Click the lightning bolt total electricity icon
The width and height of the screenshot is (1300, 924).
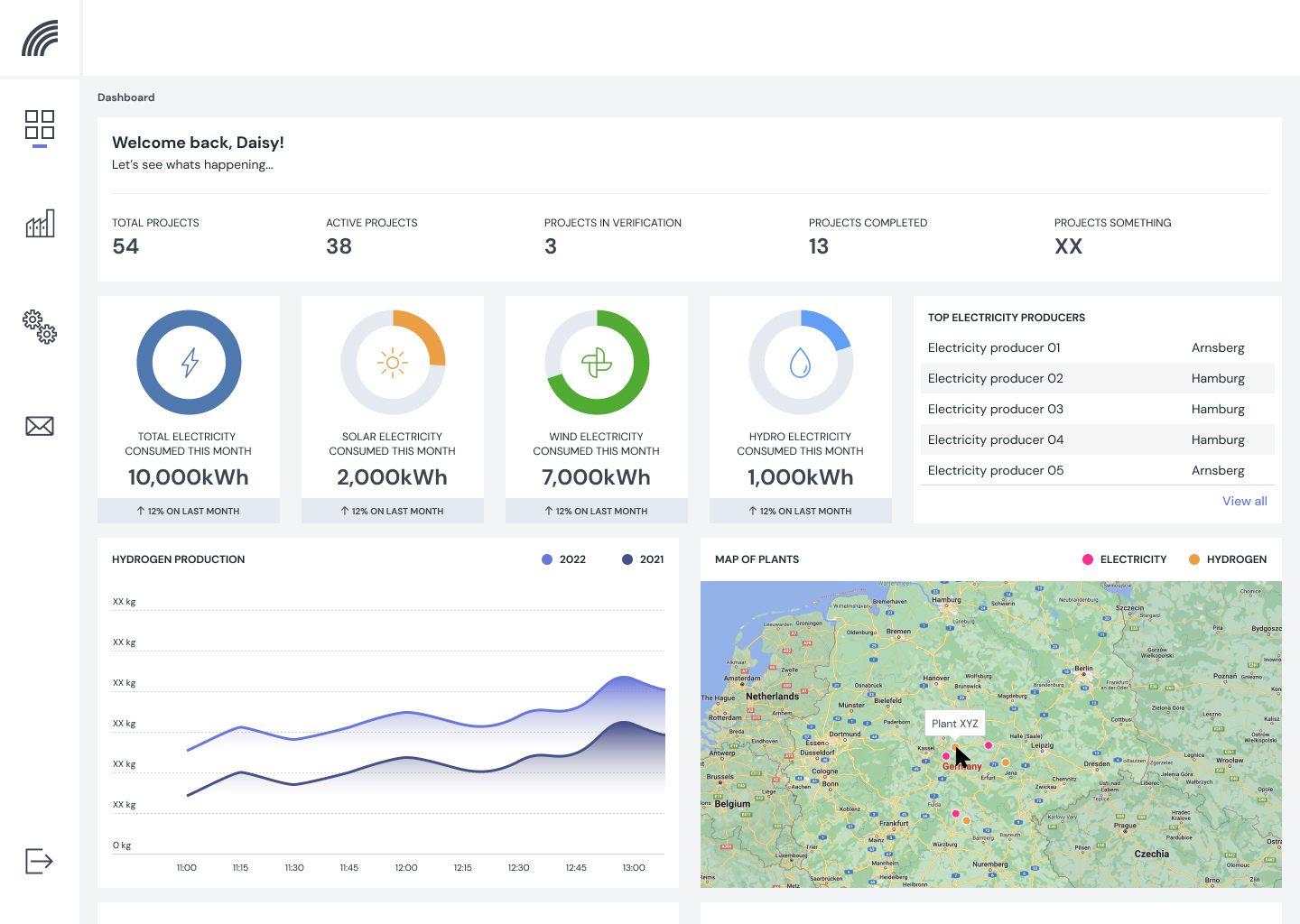coord(189,363)
